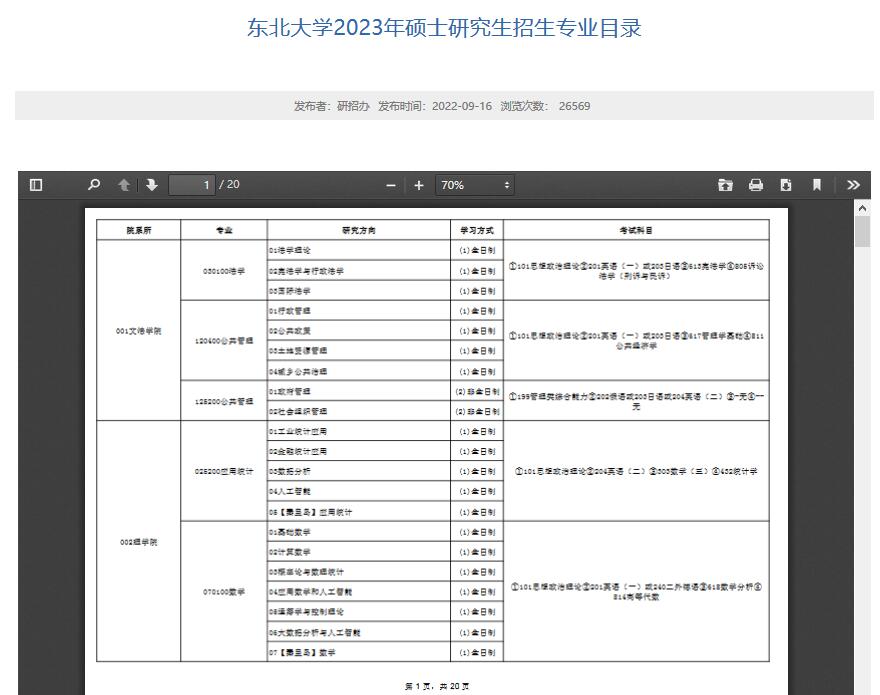The height and width of the screenshot is (695, 880).
Task: Click major cell 125200公共管理
Action: click(x=224, y=401)
